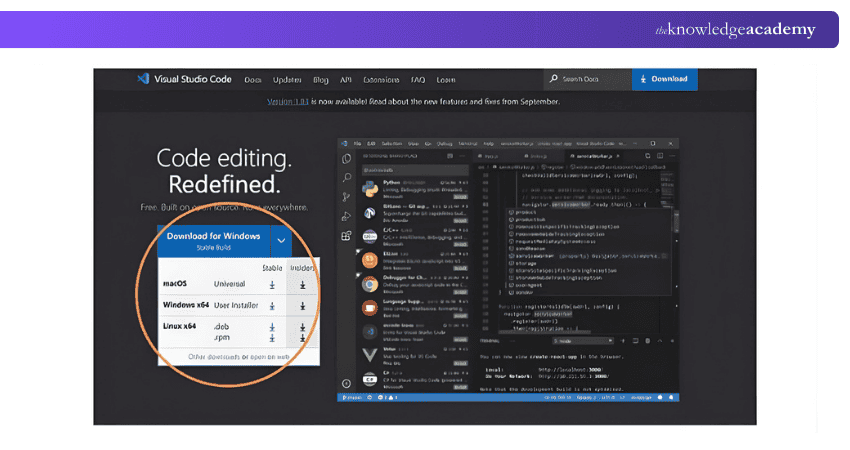Install the Python extension
850x450 pixels.
460,197
